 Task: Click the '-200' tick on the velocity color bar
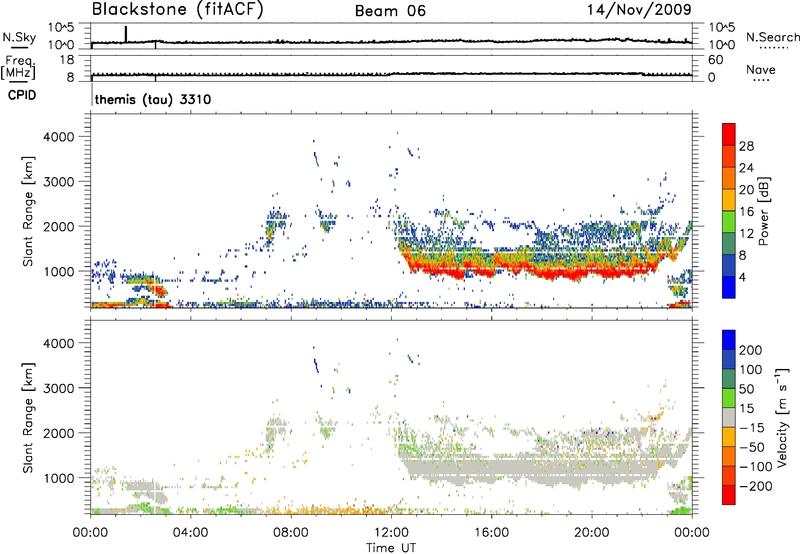pos(756,486)
